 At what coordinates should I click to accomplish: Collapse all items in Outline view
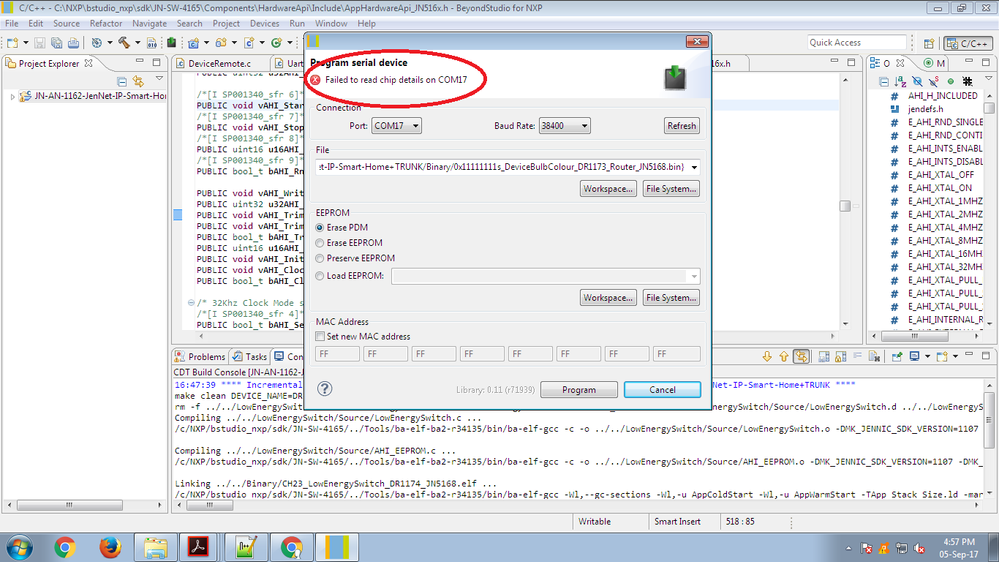point(884,82)
